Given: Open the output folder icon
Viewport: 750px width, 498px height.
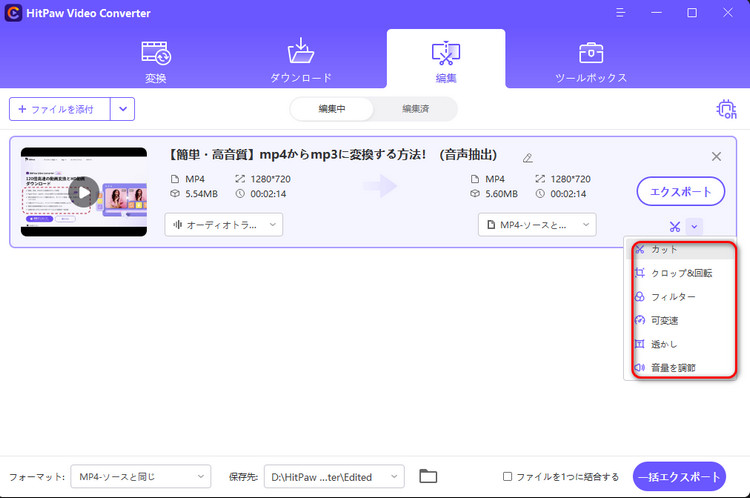Looking at the screenshot, I should (x=428, y=476).
